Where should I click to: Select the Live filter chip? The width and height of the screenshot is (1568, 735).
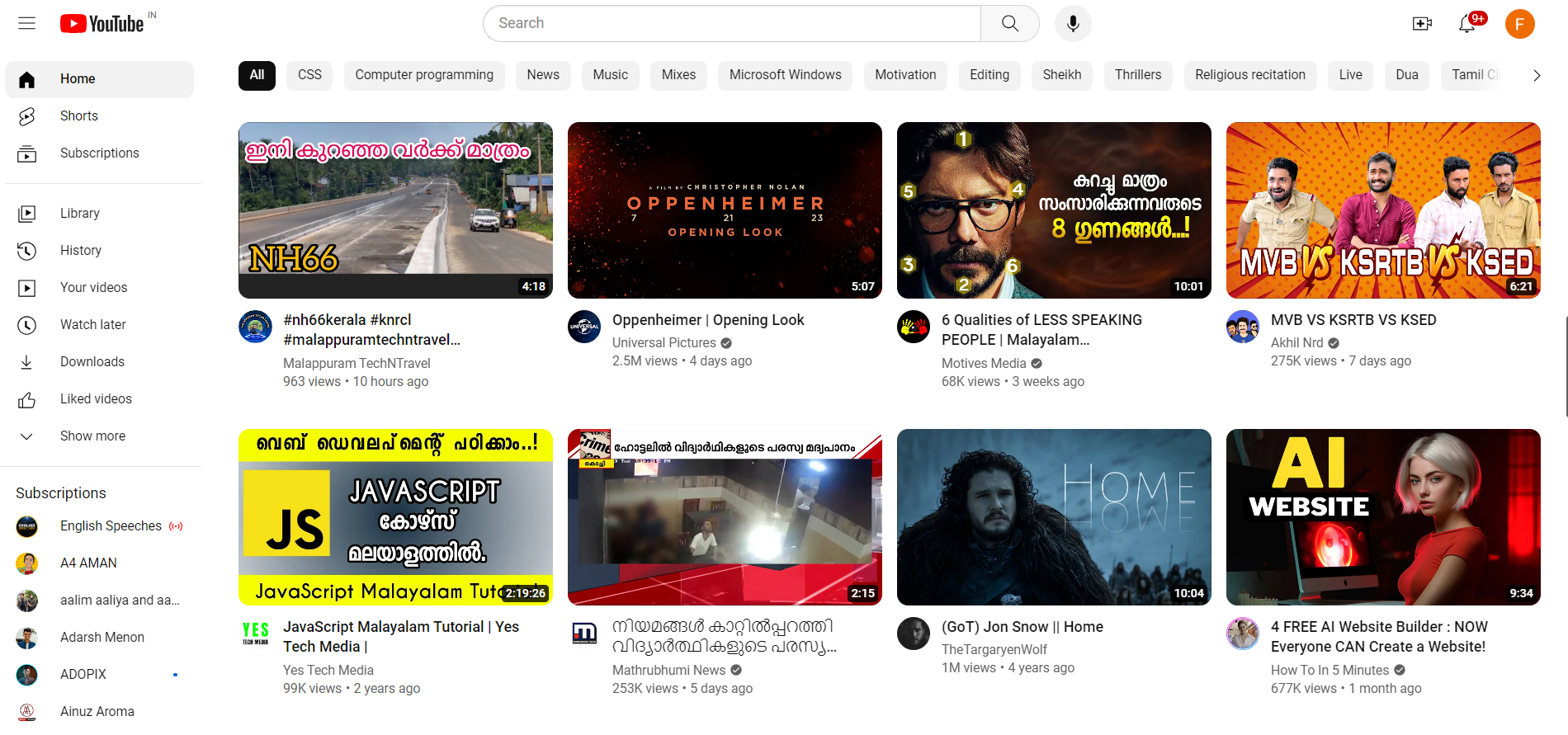(1350, 75)
